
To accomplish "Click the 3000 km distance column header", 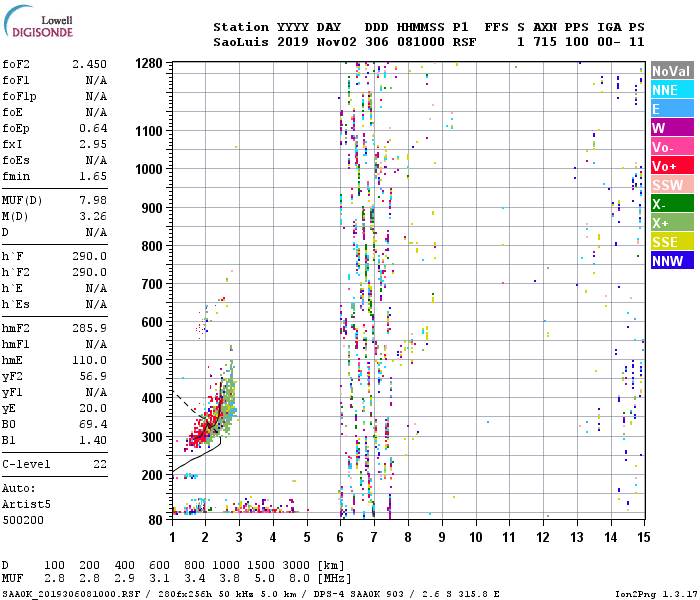I will pyautogui.click(x=296, y=565).
